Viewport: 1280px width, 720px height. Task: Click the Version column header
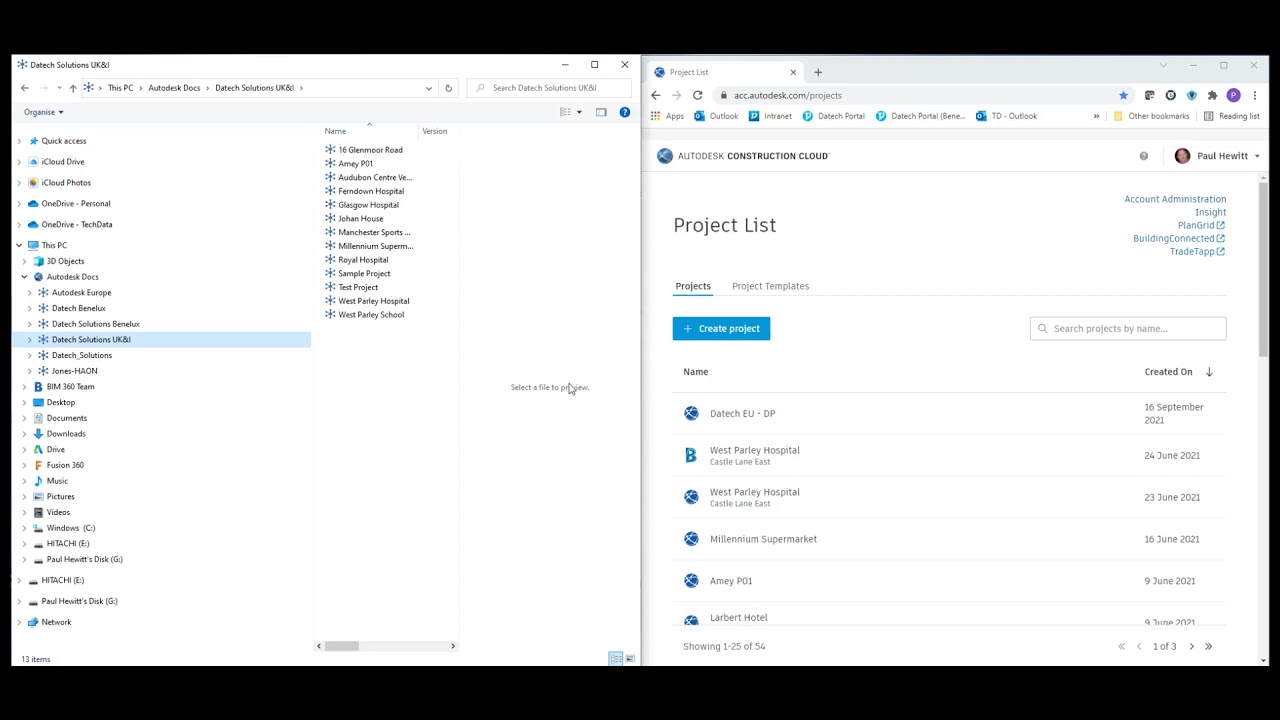point(434,131)
